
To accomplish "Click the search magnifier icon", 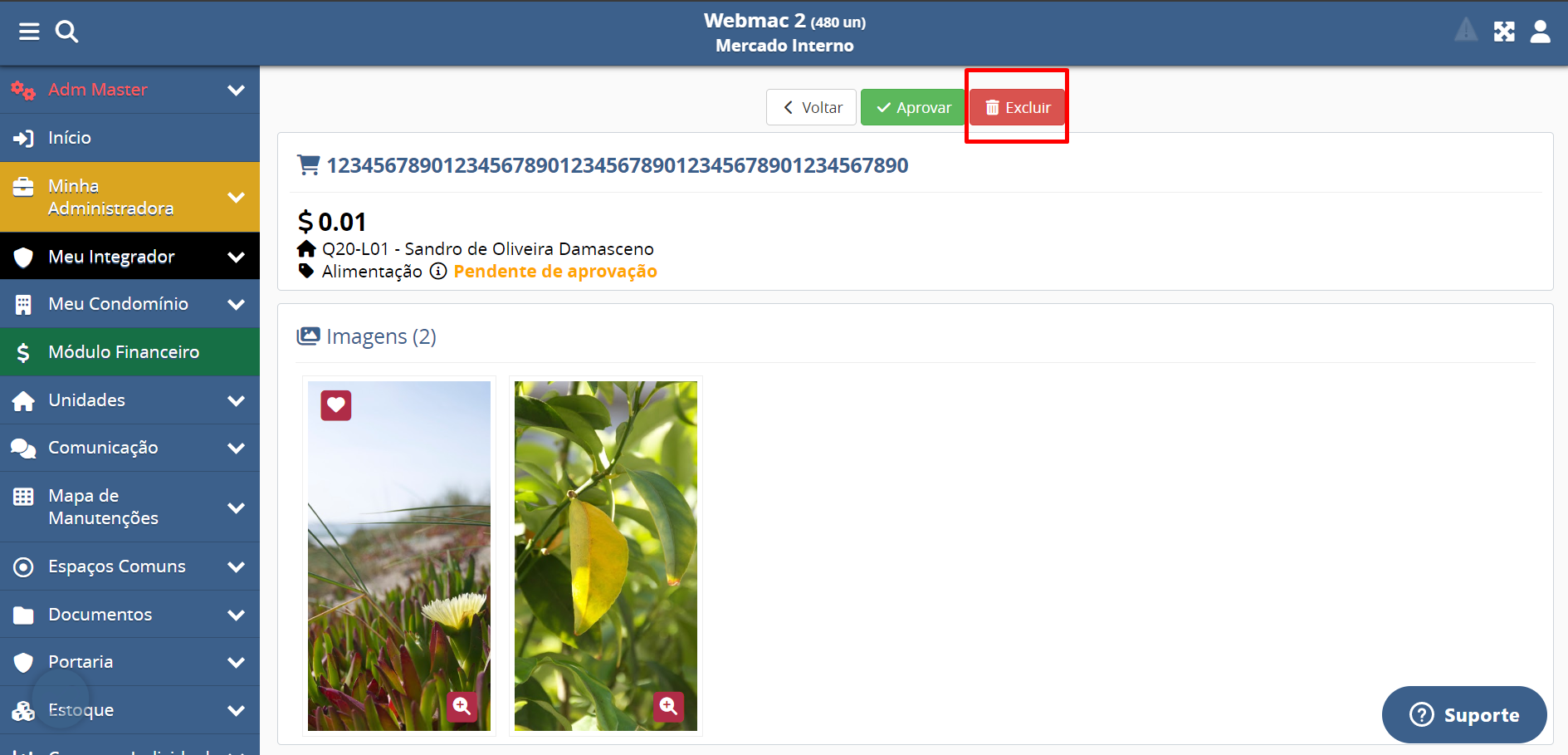I will 66,32.
